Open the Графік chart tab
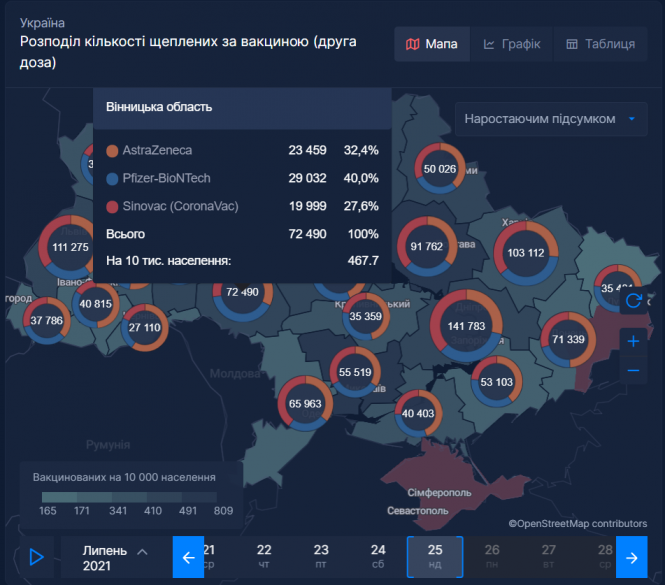665x585 pixels. pyautogui.click(x=511, y=44)
